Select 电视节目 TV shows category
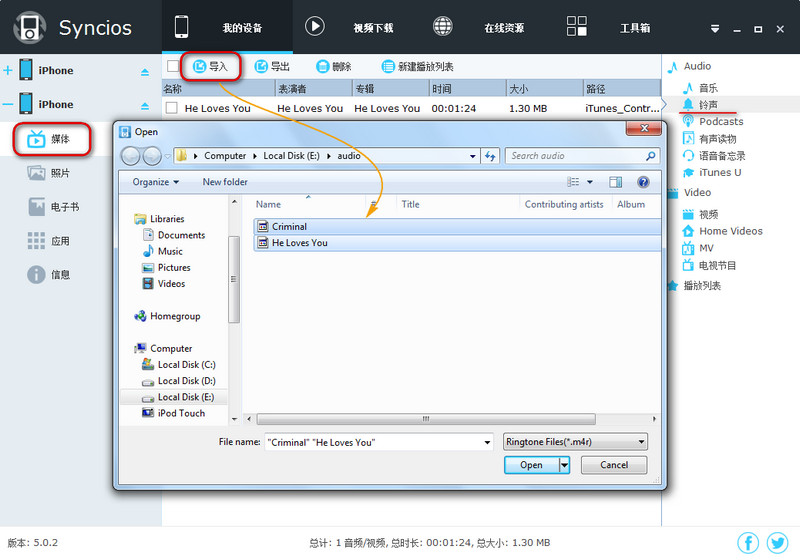Image resolution: width=800 pixels, height=560 pixels. click(710, 265)
